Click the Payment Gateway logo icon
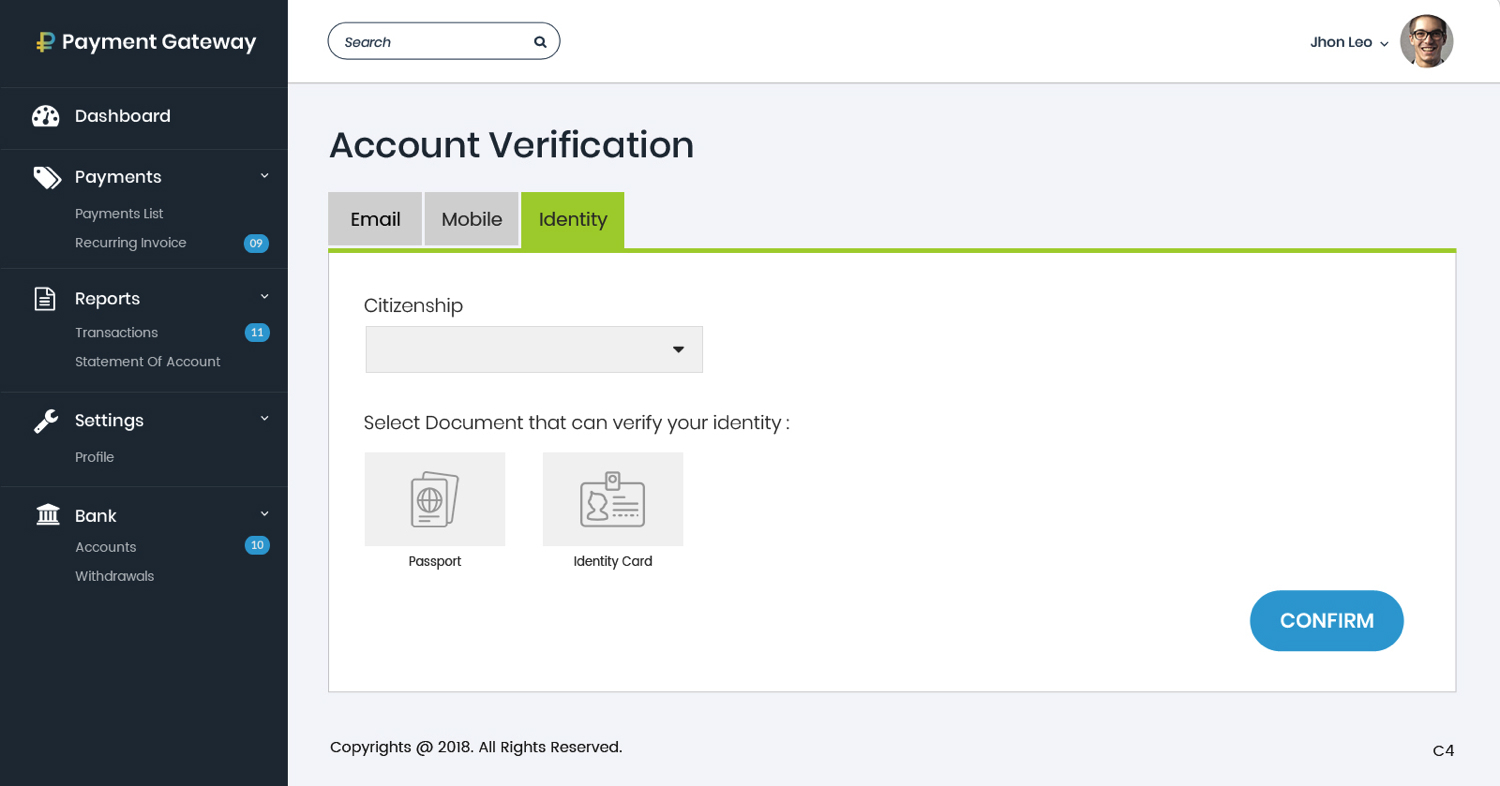1500x786 pixels. (44, 42)
